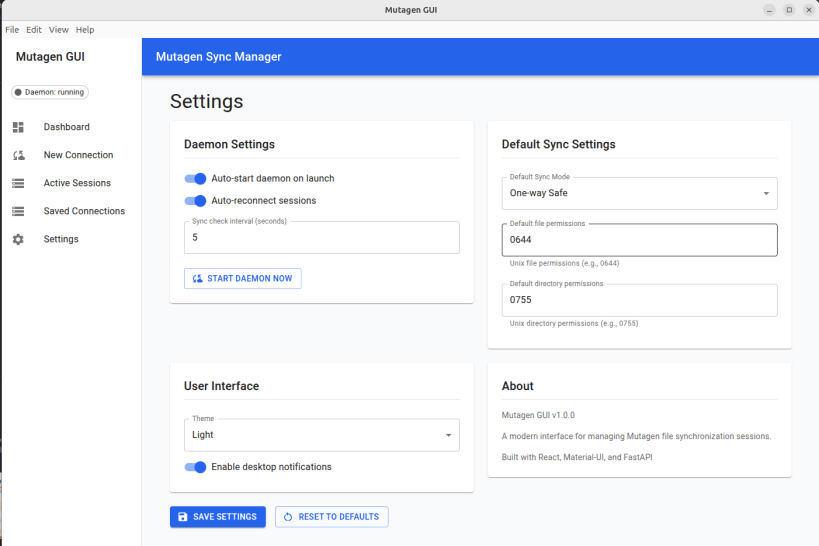This screenshot has width=819, height=546.
Task: Click the Default file permissions field
Action: pos(639,240)
